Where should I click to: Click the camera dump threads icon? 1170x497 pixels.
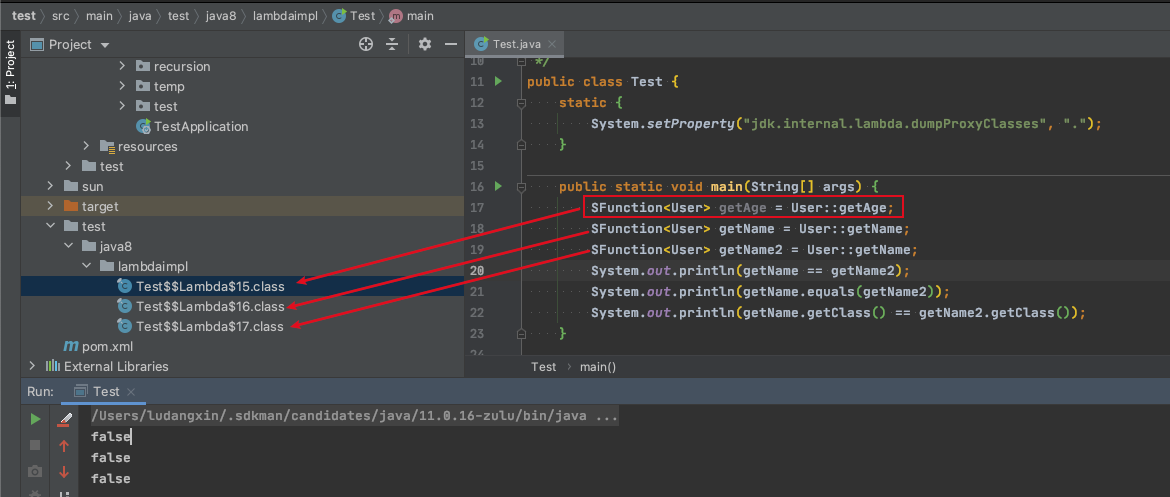coord(35,472)
